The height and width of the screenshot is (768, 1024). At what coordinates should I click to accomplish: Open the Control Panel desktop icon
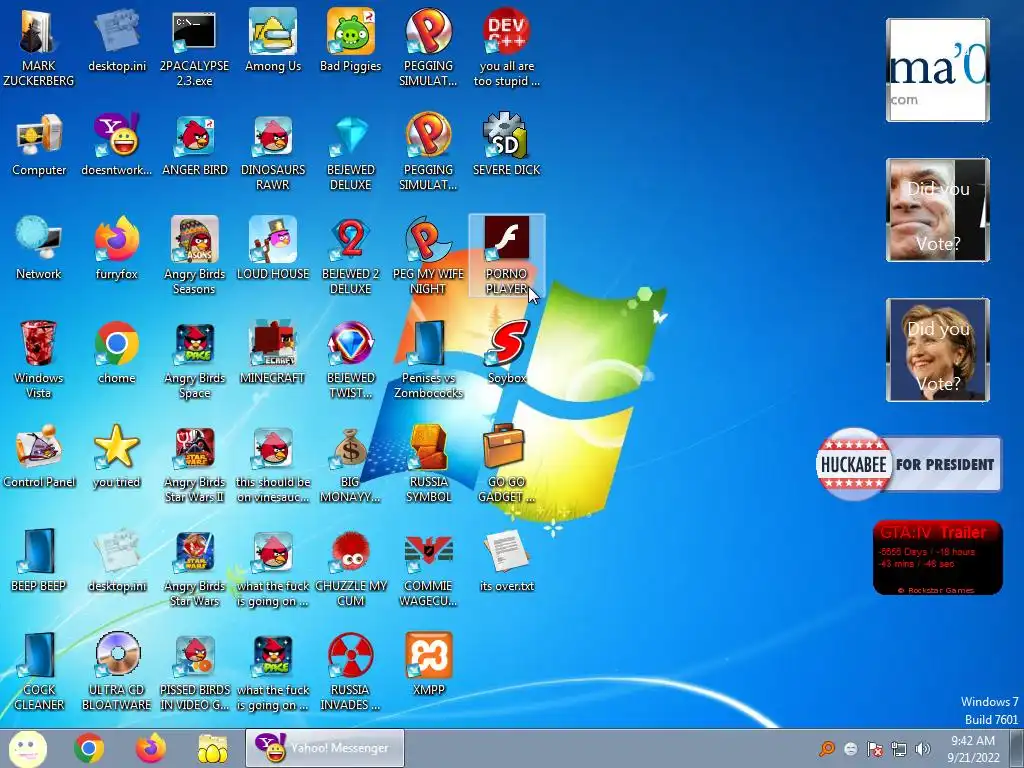tap(39, 456)
